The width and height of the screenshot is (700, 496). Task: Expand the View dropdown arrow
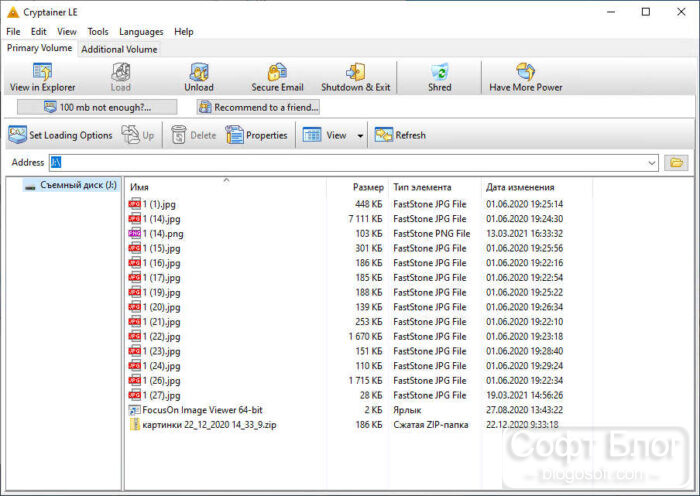pos(360,135)
